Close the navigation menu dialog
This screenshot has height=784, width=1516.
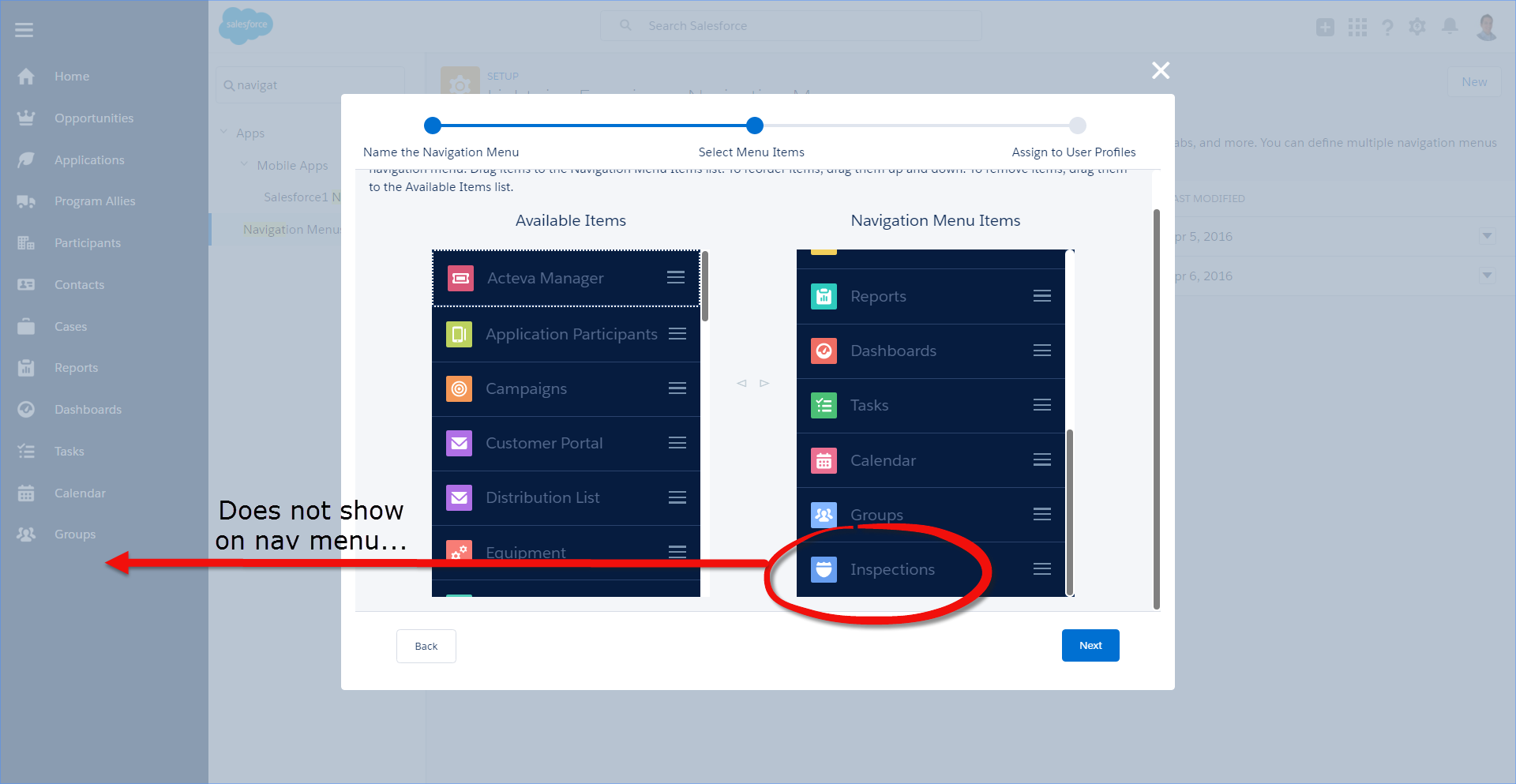[x=1161, y=70]
